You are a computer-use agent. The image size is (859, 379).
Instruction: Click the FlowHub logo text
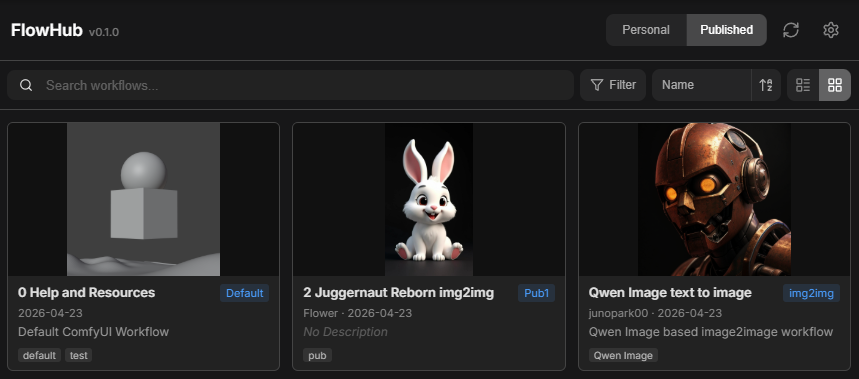click(x=47, y=30)
